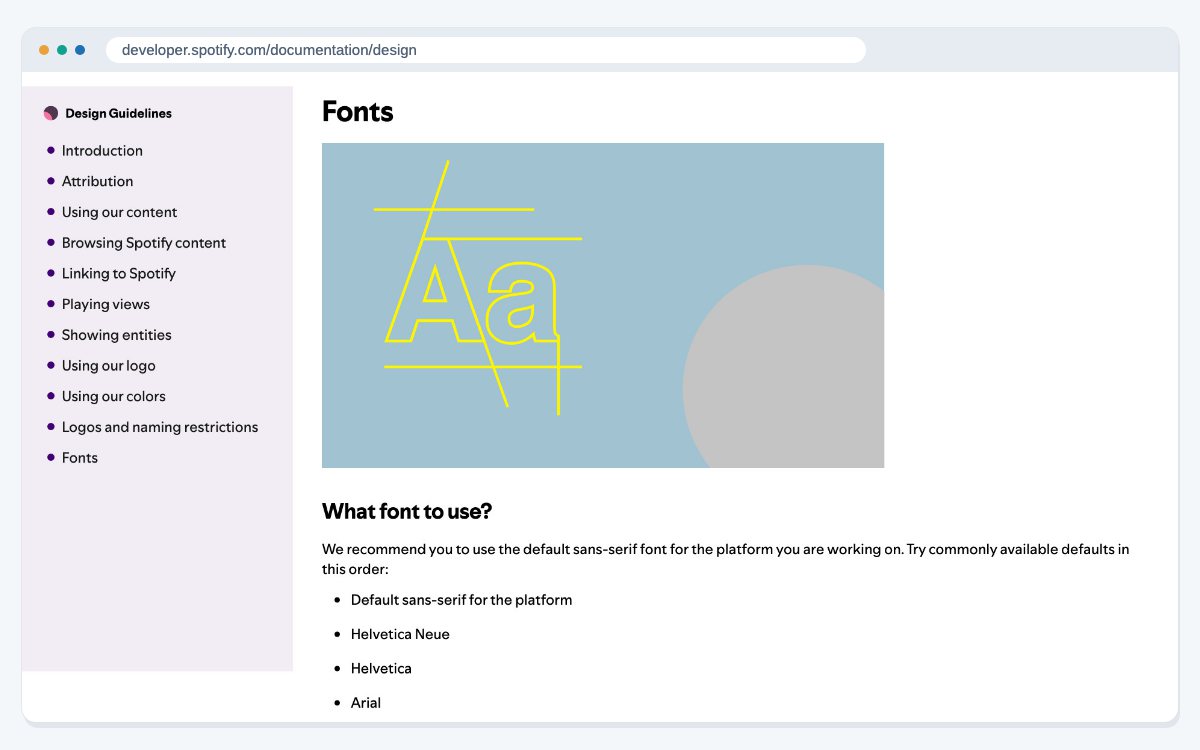The width and height of the screenshot is (1200, 750).
Task: Select Logos and naming restrictions
Action: [x=160, y=427]
